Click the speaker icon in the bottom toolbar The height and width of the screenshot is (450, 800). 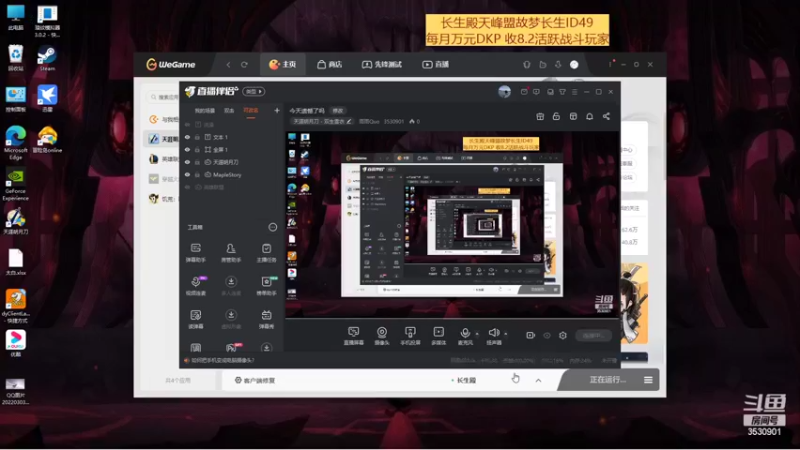493,333
